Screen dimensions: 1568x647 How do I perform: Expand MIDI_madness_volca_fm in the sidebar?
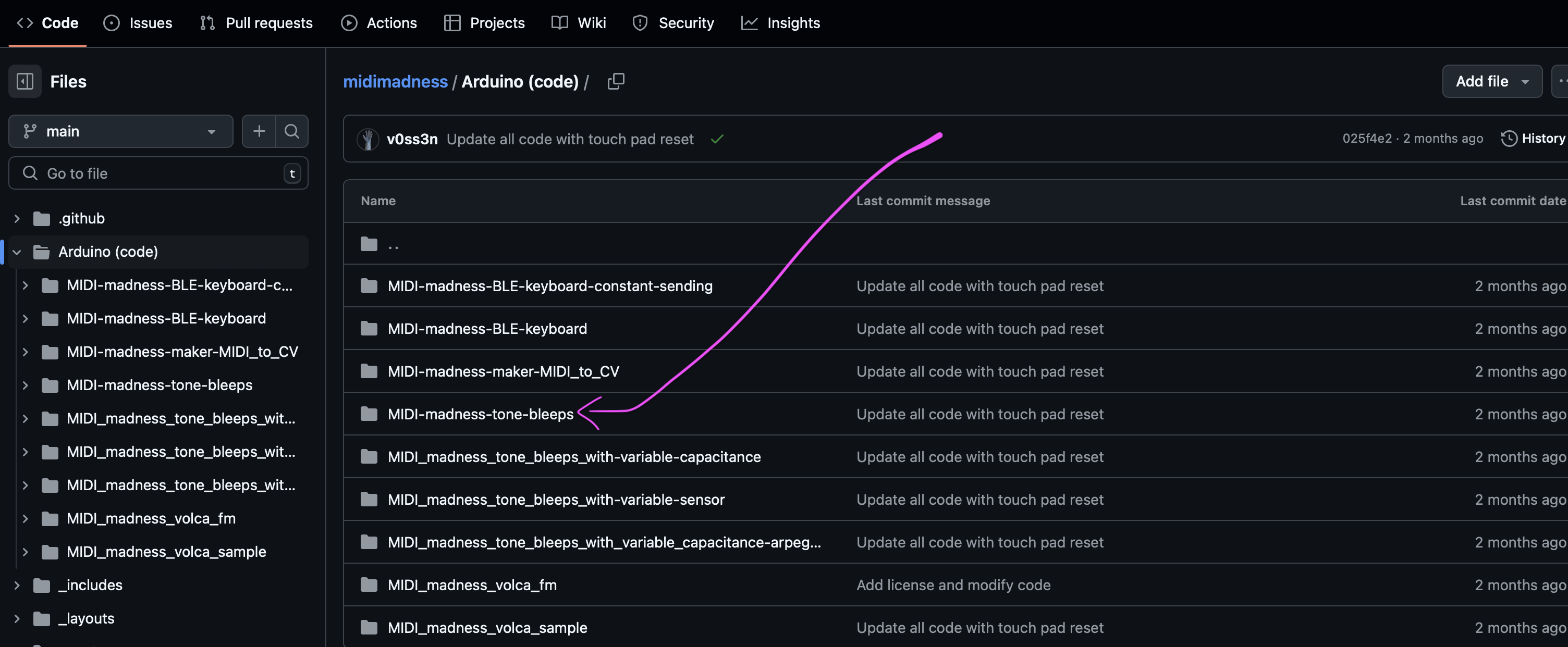tap(26, 518)
